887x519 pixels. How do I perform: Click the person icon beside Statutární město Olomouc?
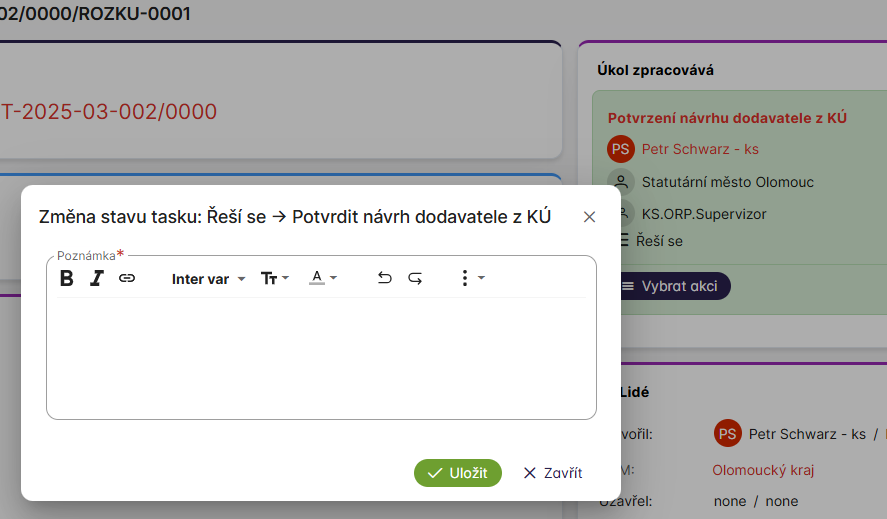[x=621, y=182]
